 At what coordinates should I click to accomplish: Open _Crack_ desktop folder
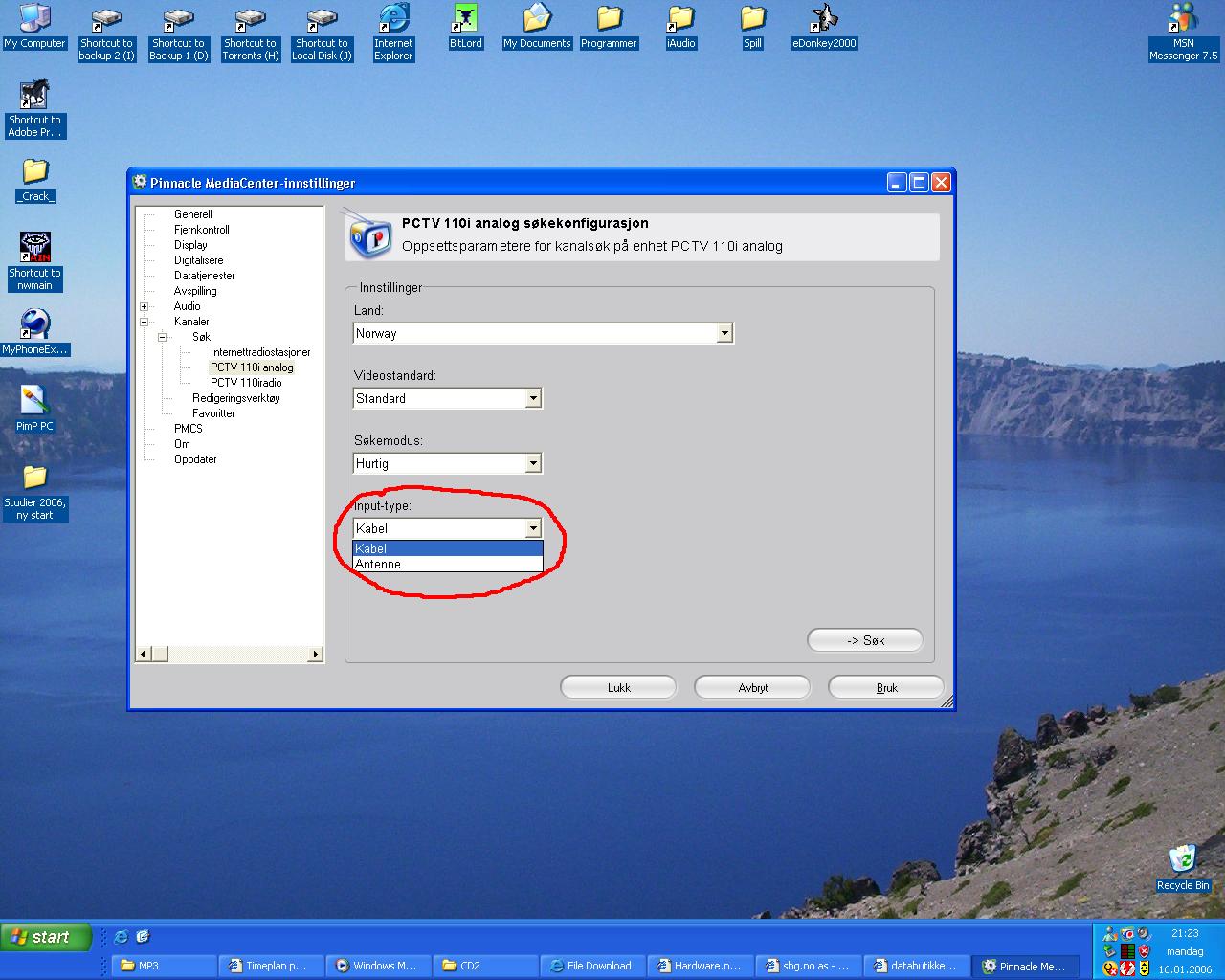[x=35, y=180]
